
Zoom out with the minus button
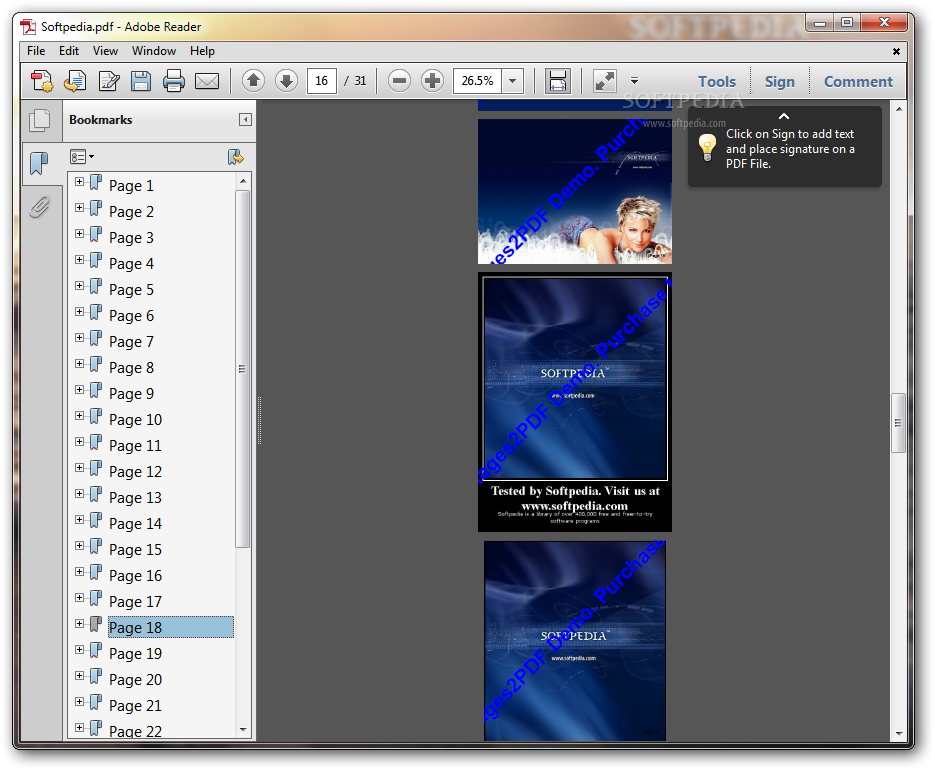pyautogui.click(x=400, y=81)
